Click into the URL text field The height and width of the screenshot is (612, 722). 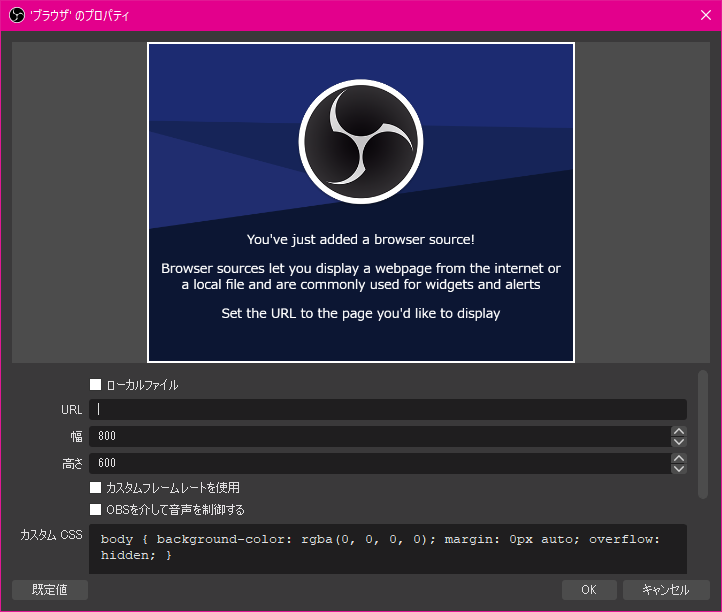(388, 409)
